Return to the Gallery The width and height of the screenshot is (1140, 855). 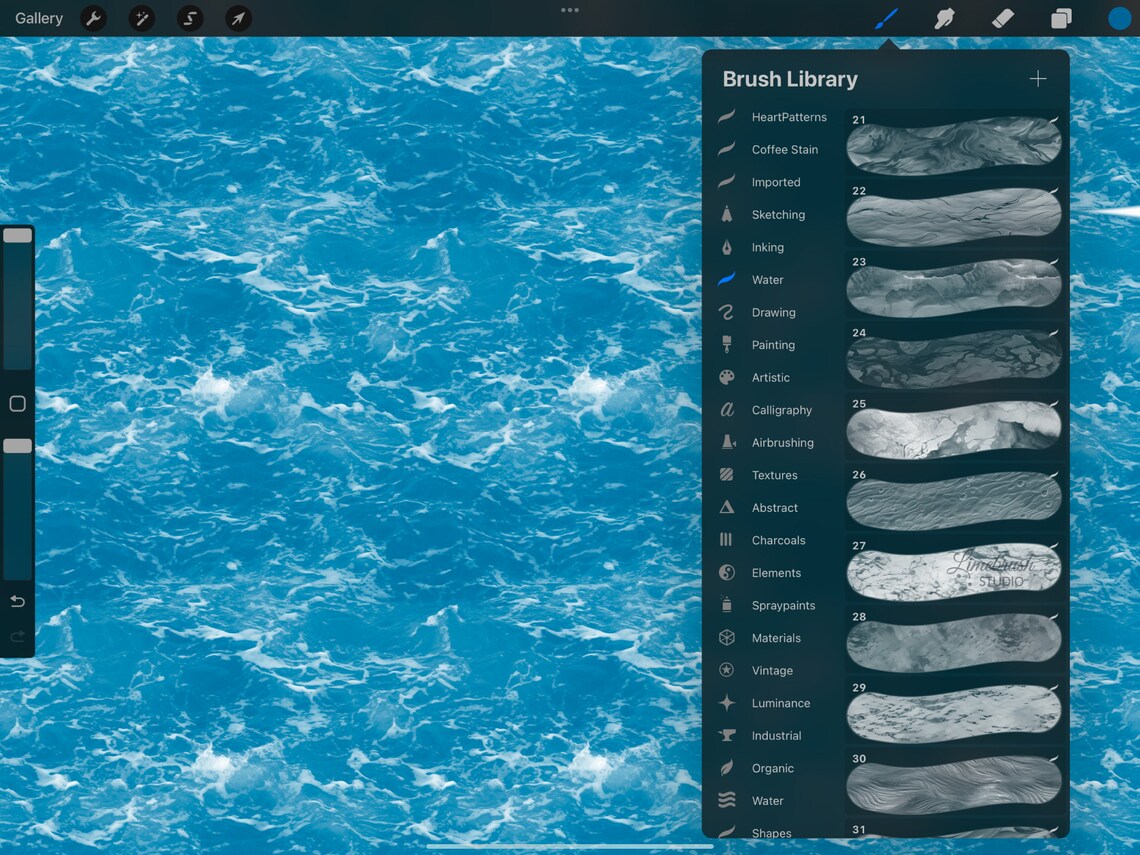pyautogui.click(x=38, y=18)
